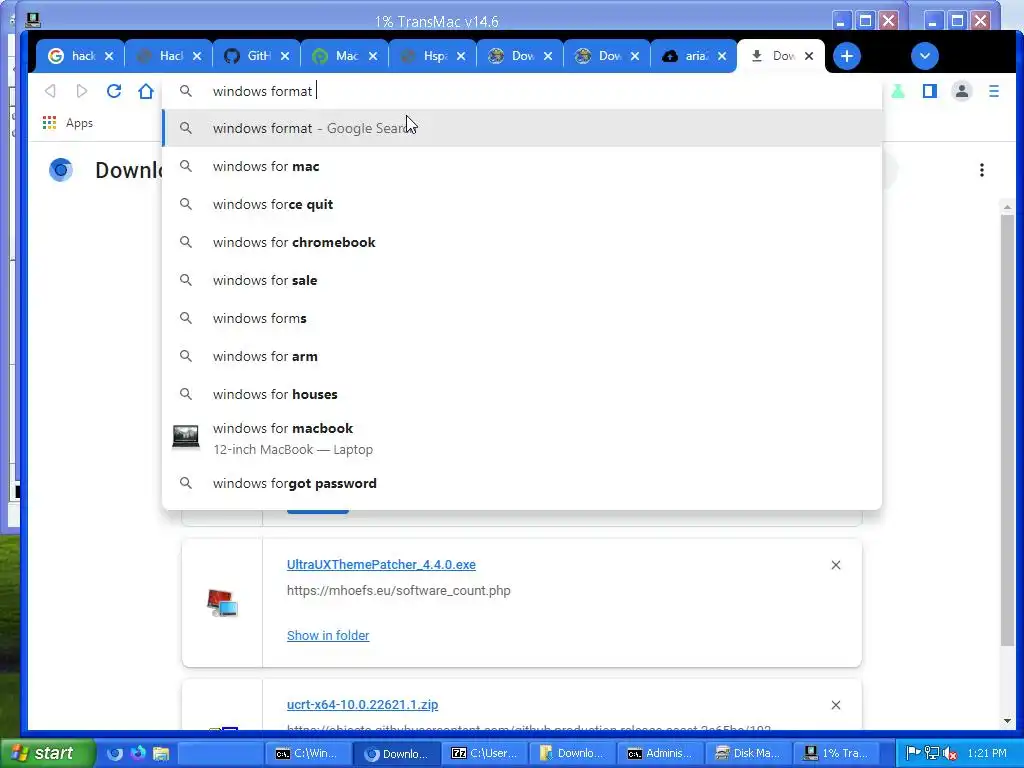The height and width of the screenshot is (768, 1024).
Task: Click the taskbar clock 1:21 PM
Action: (987, 753)
